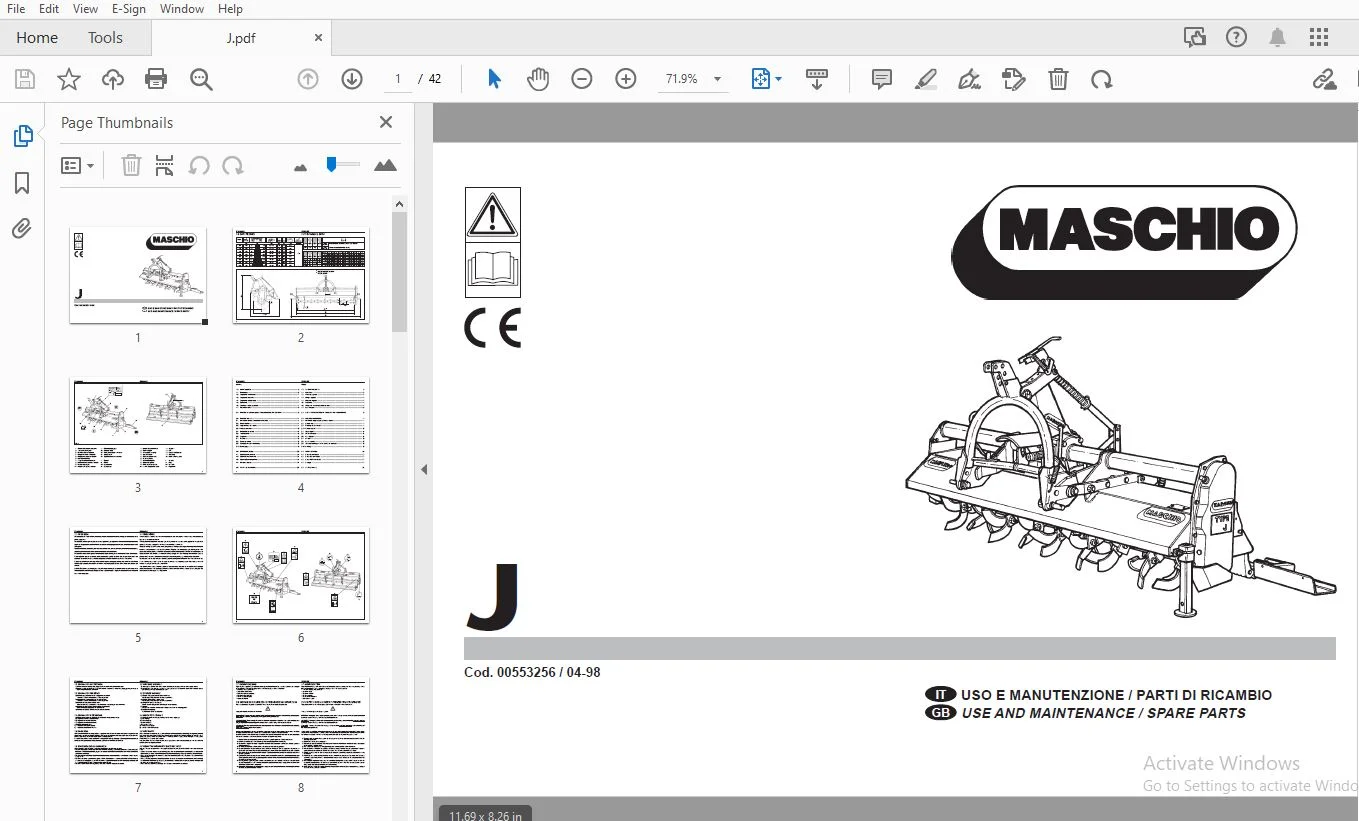
Task: Zoom in with the plus button
Action: [626, 79]
